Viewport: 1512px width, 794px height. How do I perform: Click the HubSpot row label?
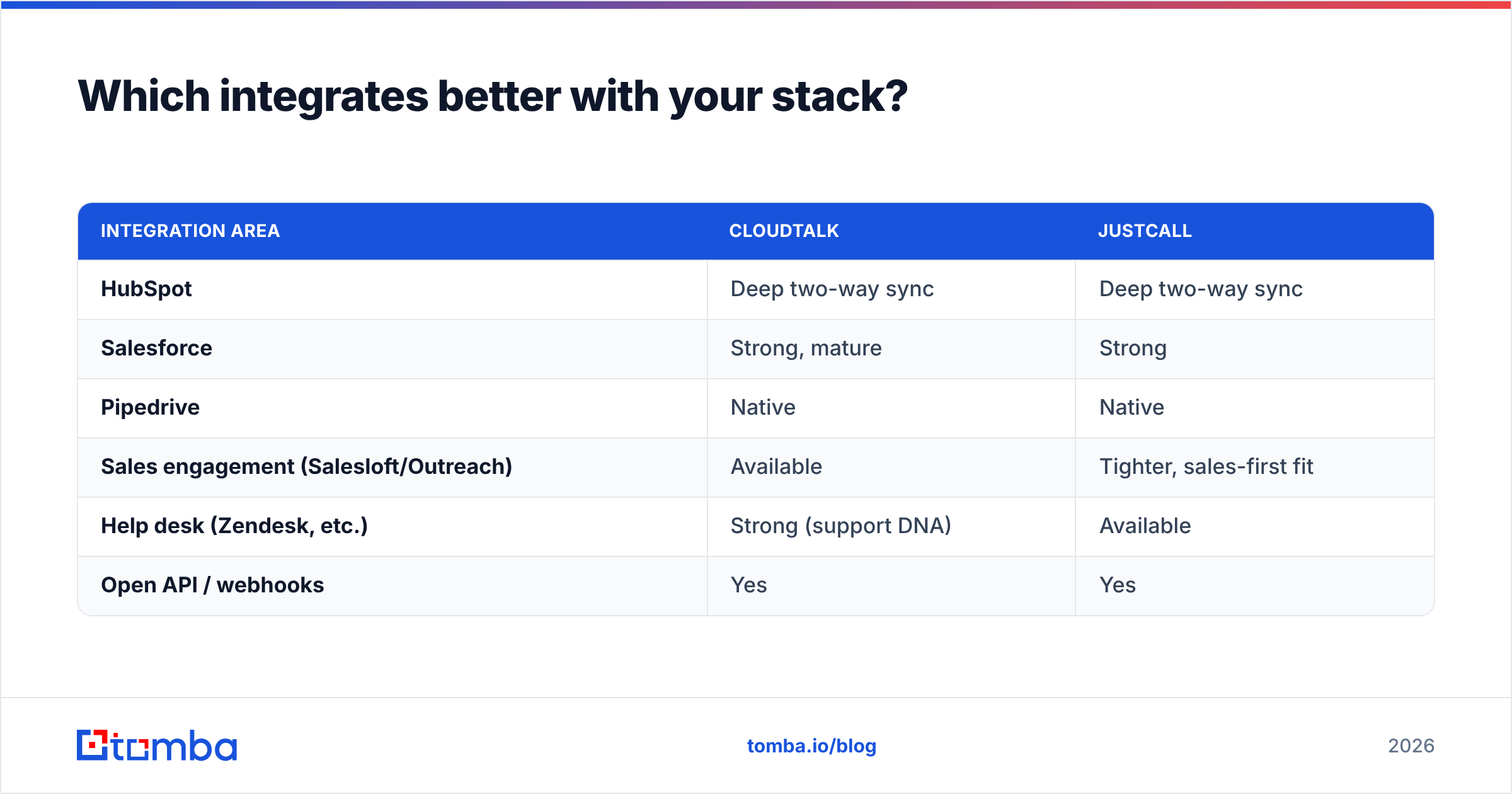[146, 289]
